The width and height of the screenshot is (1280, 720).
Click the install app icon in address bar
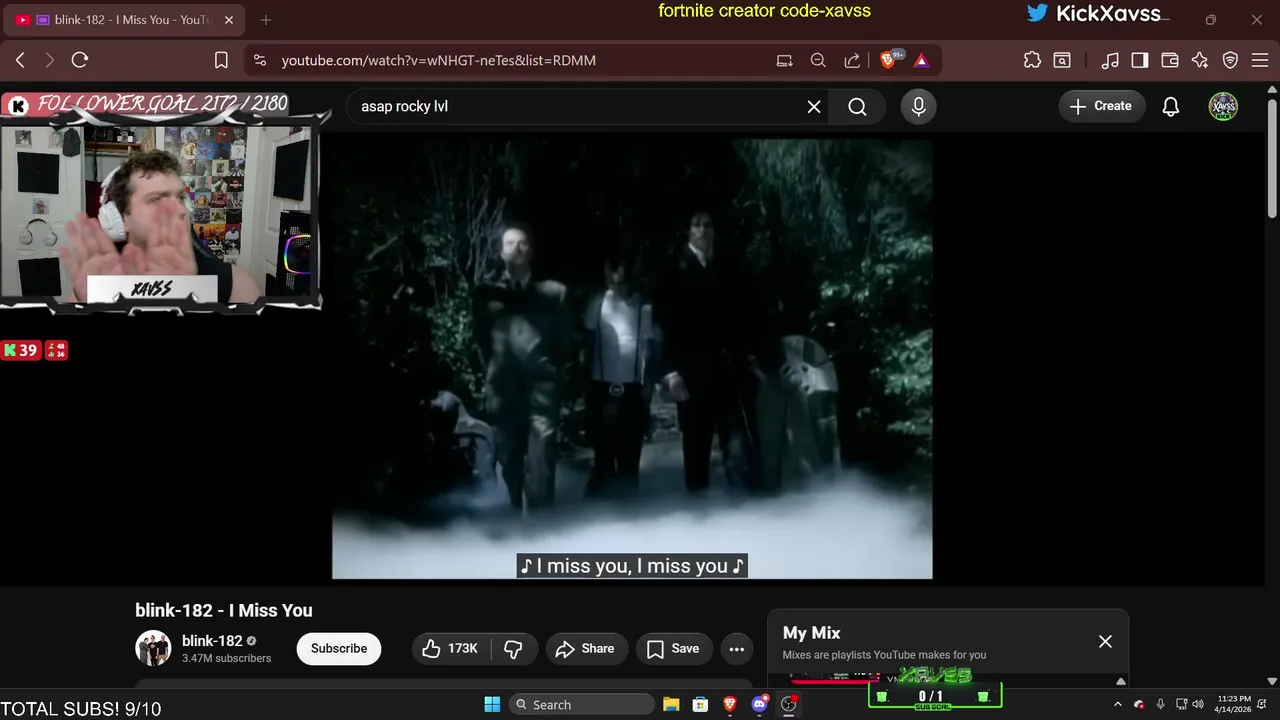785,60
